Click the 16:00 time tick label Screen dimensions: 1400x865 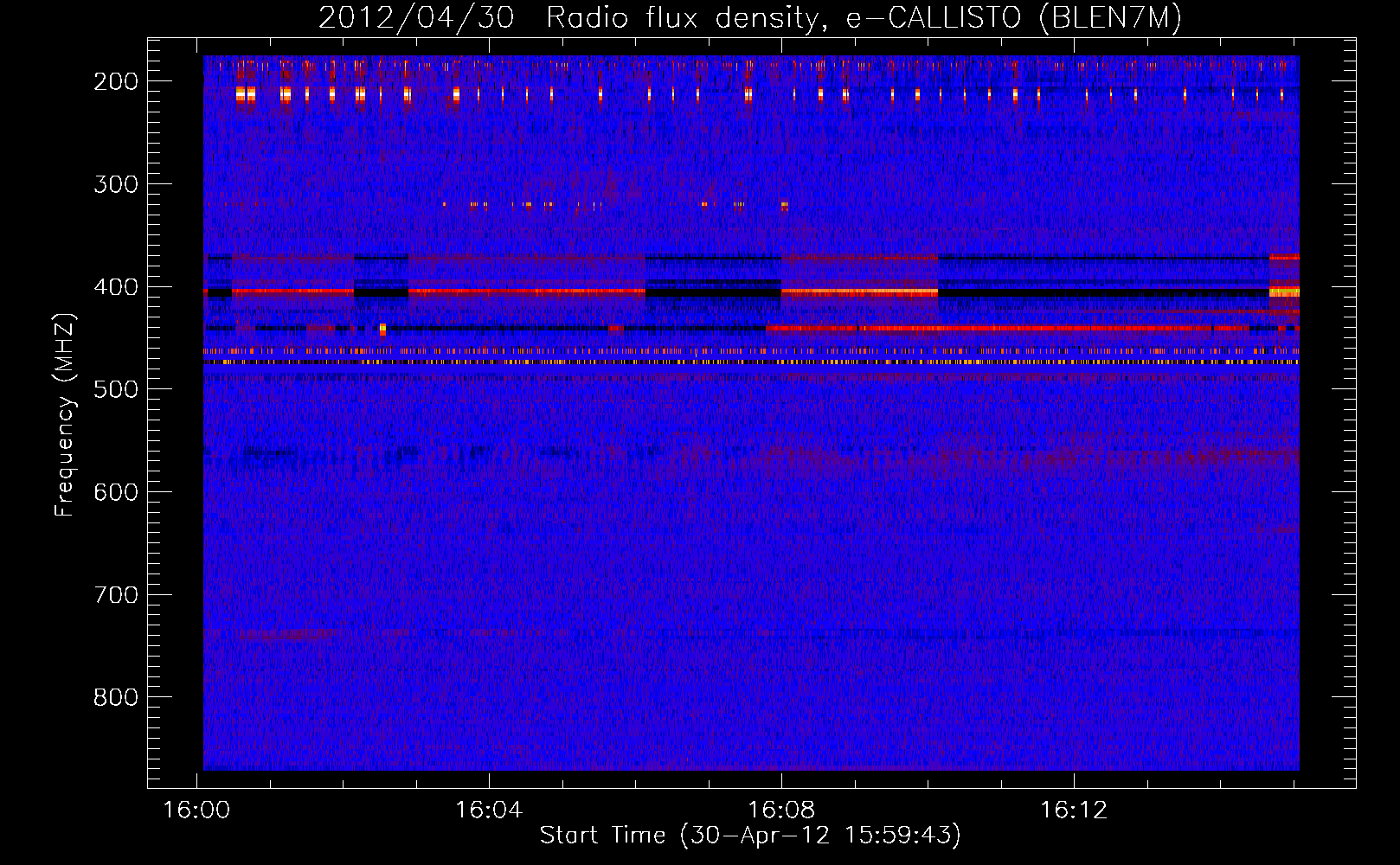[196, 810]
